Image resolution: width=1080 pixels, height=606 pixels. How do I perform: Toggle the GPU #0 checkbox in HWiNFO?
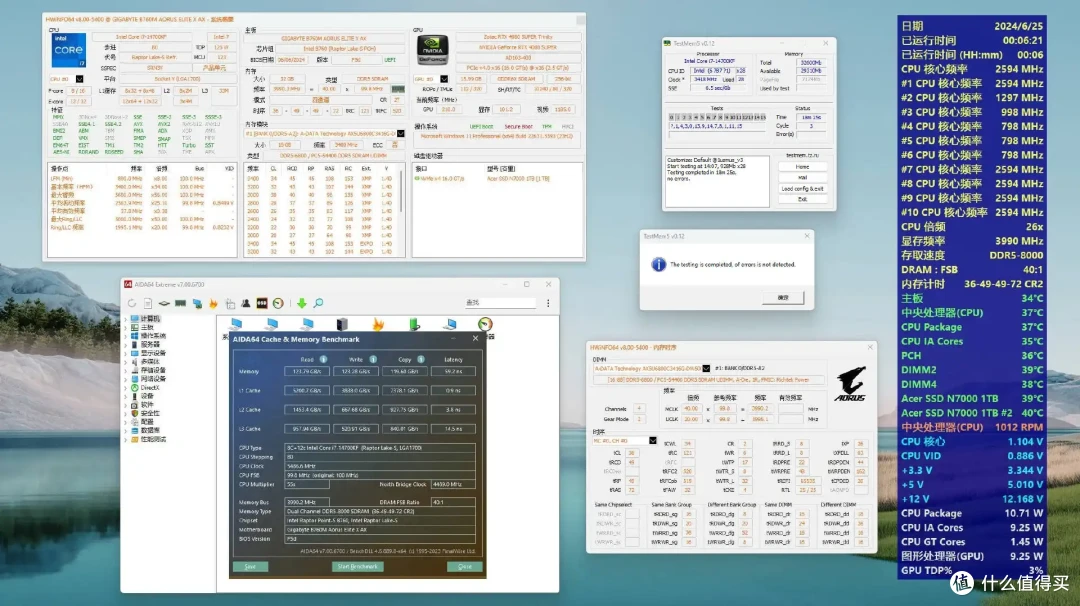point(444,79)
